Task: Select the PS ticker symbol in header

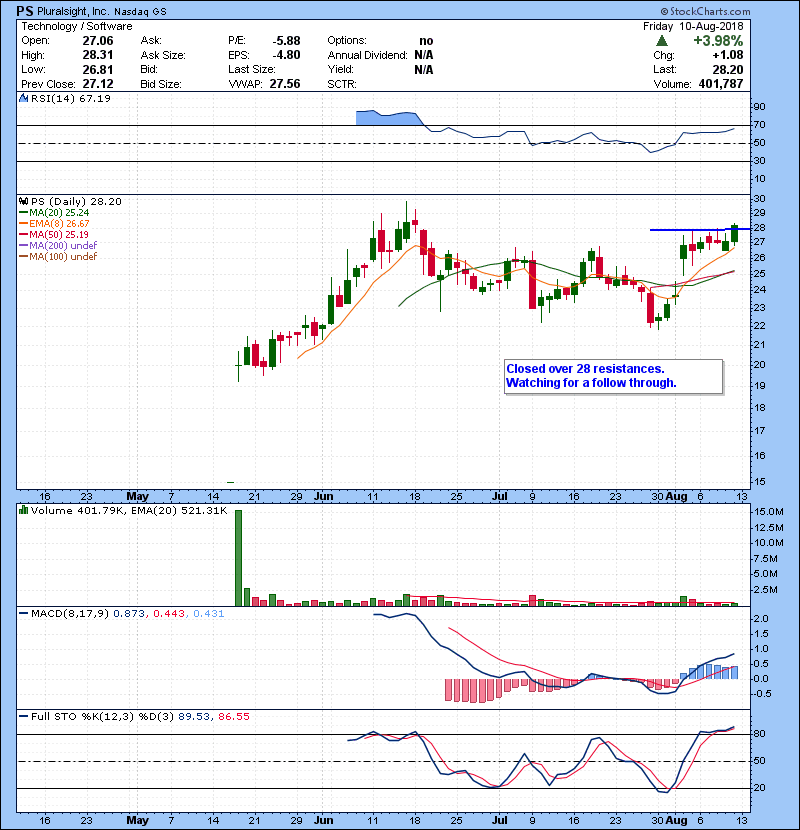Action: point(25,11)
